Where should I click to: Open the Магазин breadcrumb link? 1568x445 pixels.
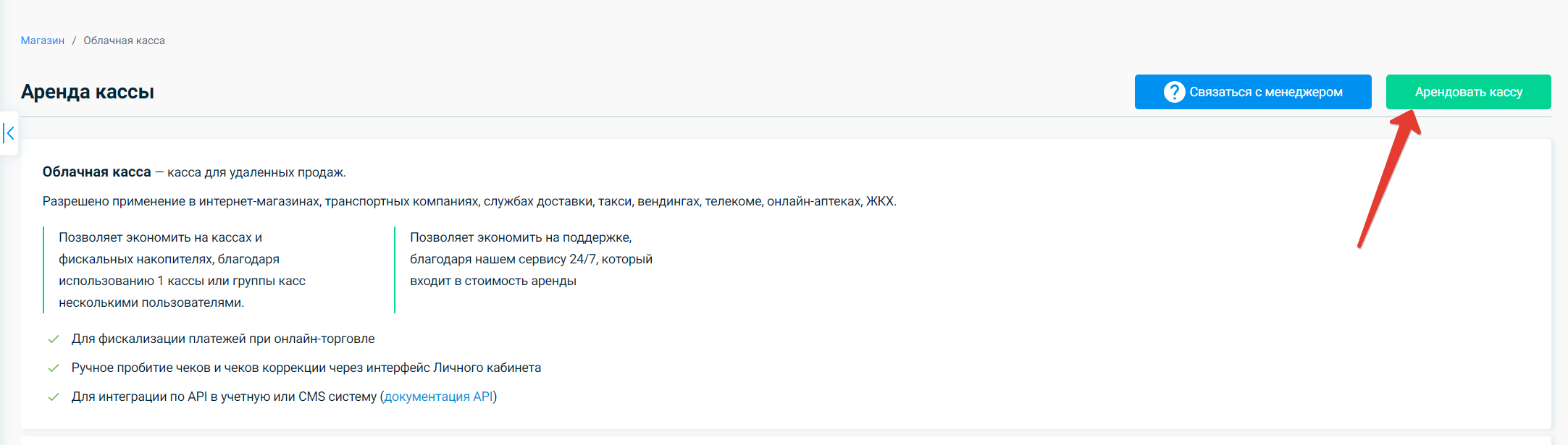pos(43,41)
